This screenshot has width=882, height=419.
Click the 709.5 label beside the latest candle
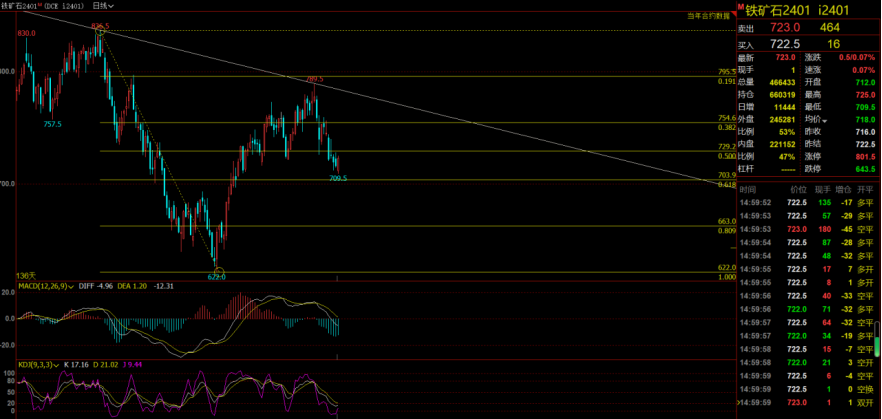[339, 178]
